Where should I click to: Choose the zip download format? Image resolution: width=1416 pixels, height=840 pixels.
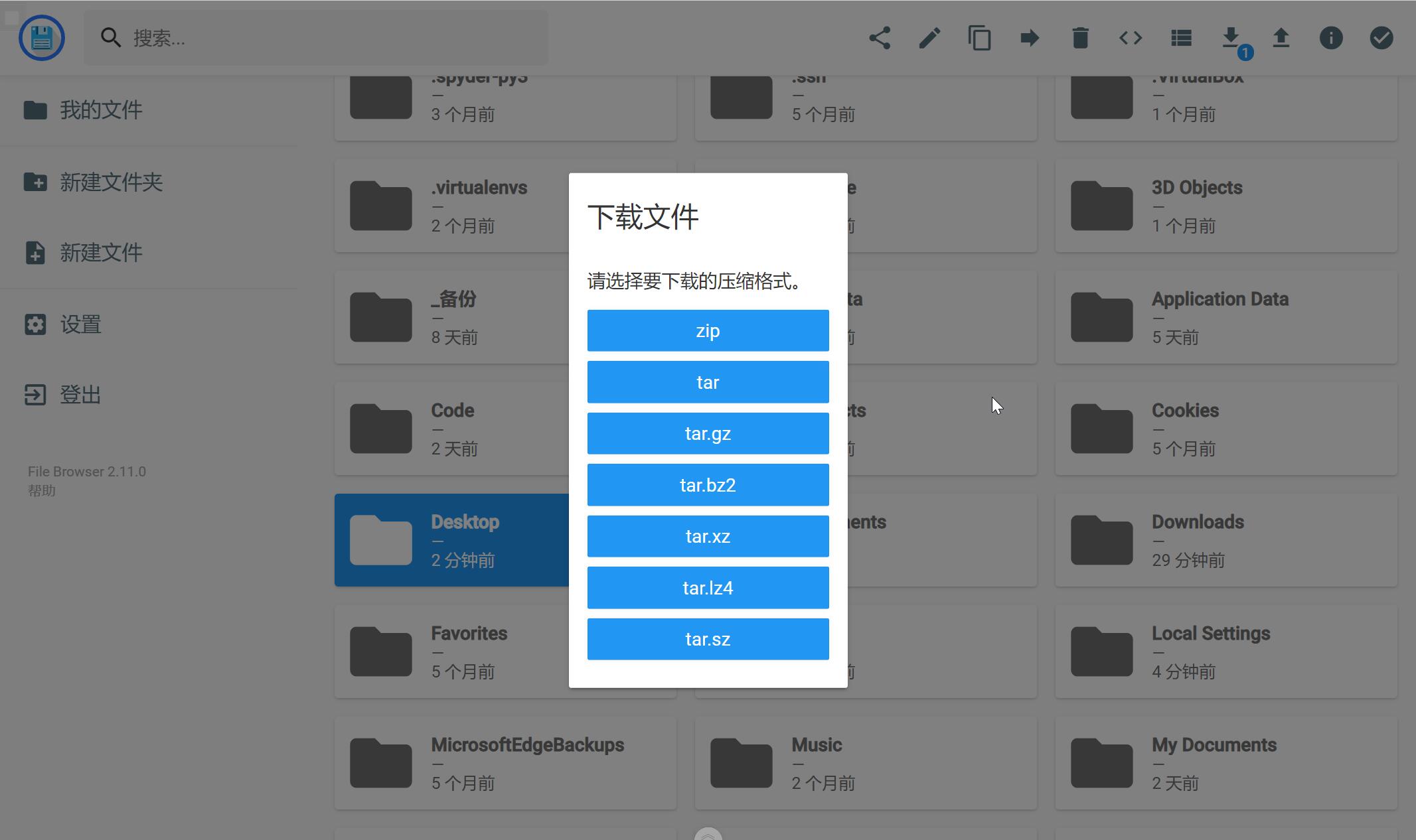click(x=708, y=330)
